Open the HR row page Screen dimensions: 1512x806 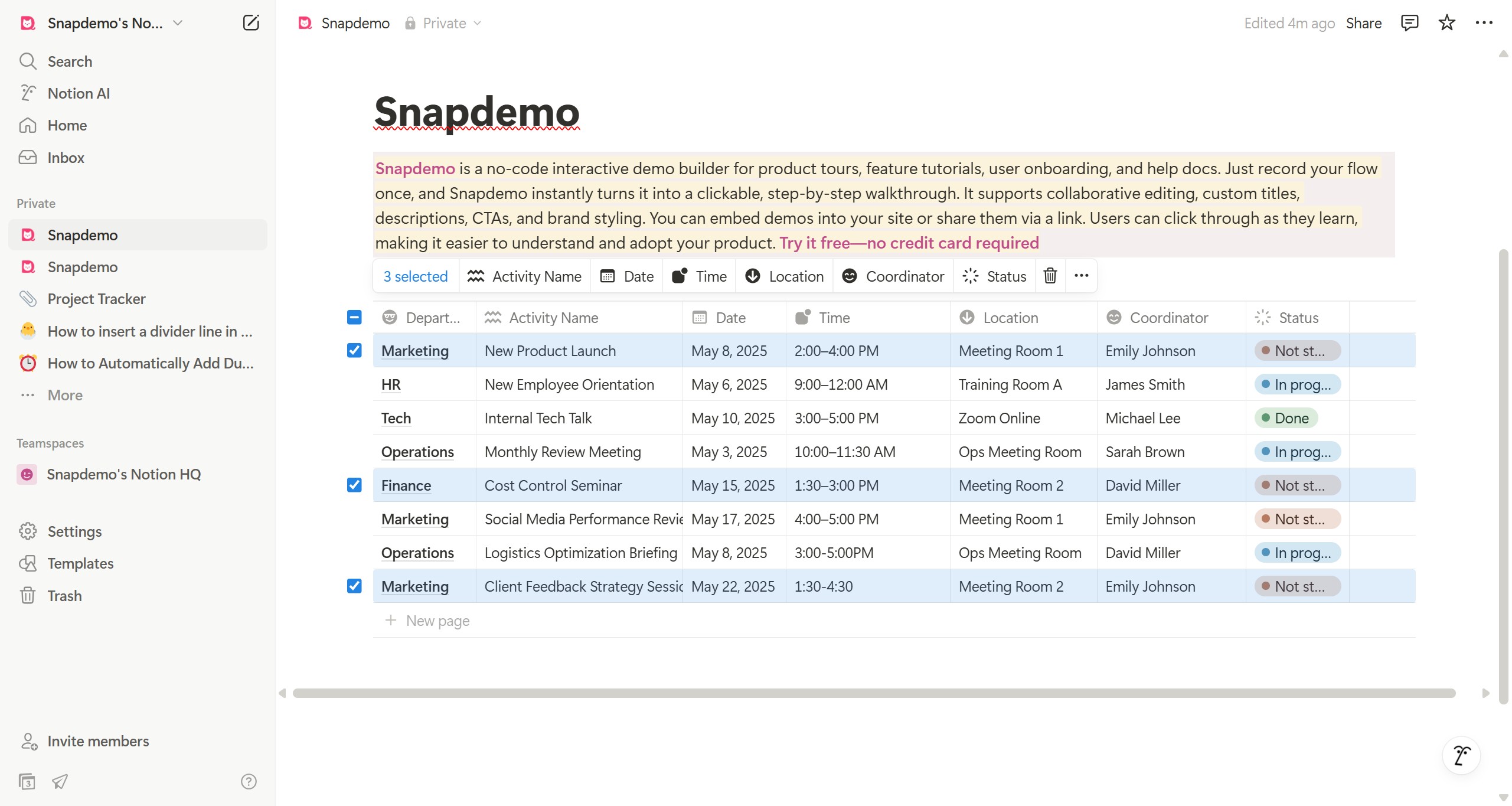391,384
